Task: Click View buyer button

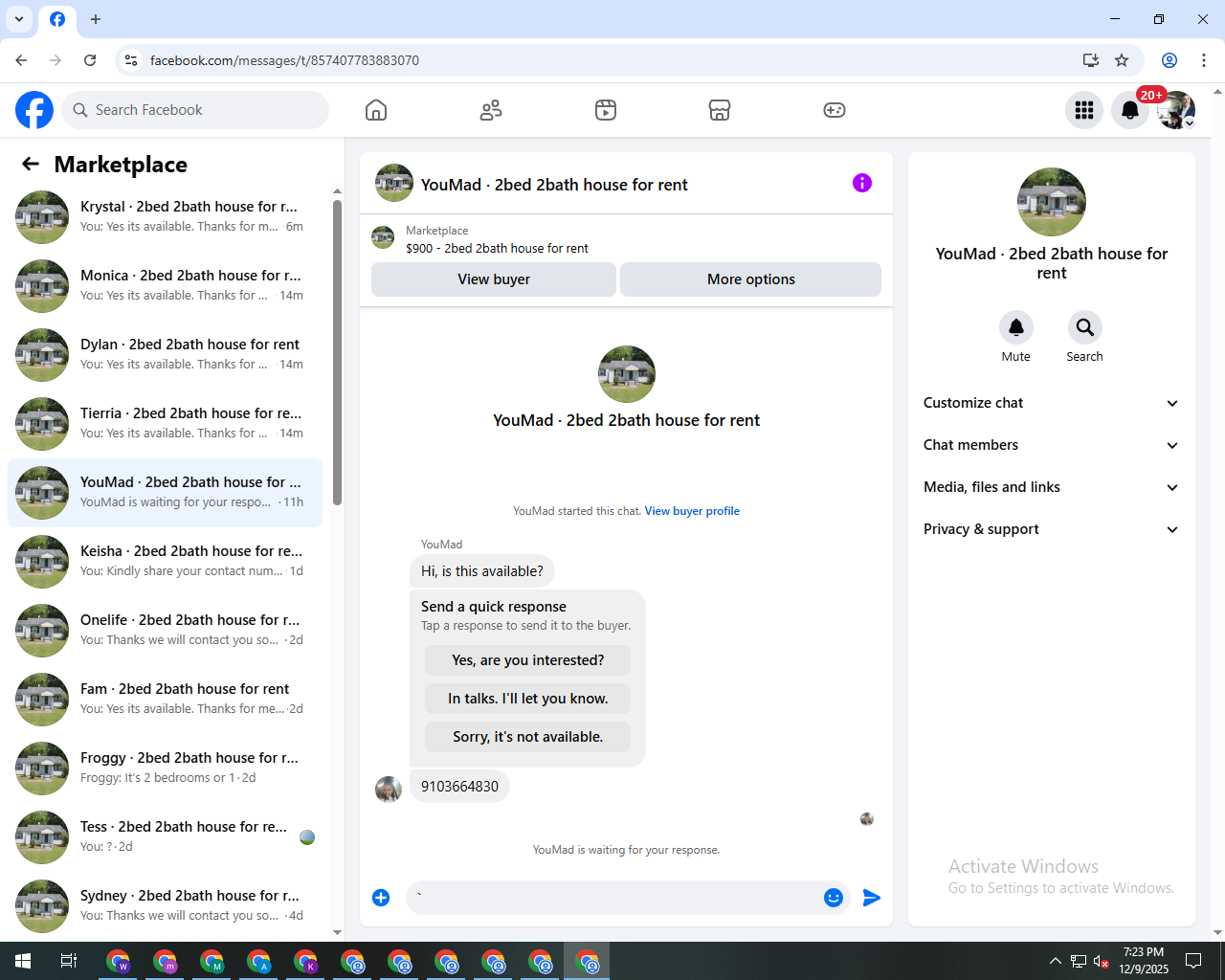Action: tap(494, 279)
